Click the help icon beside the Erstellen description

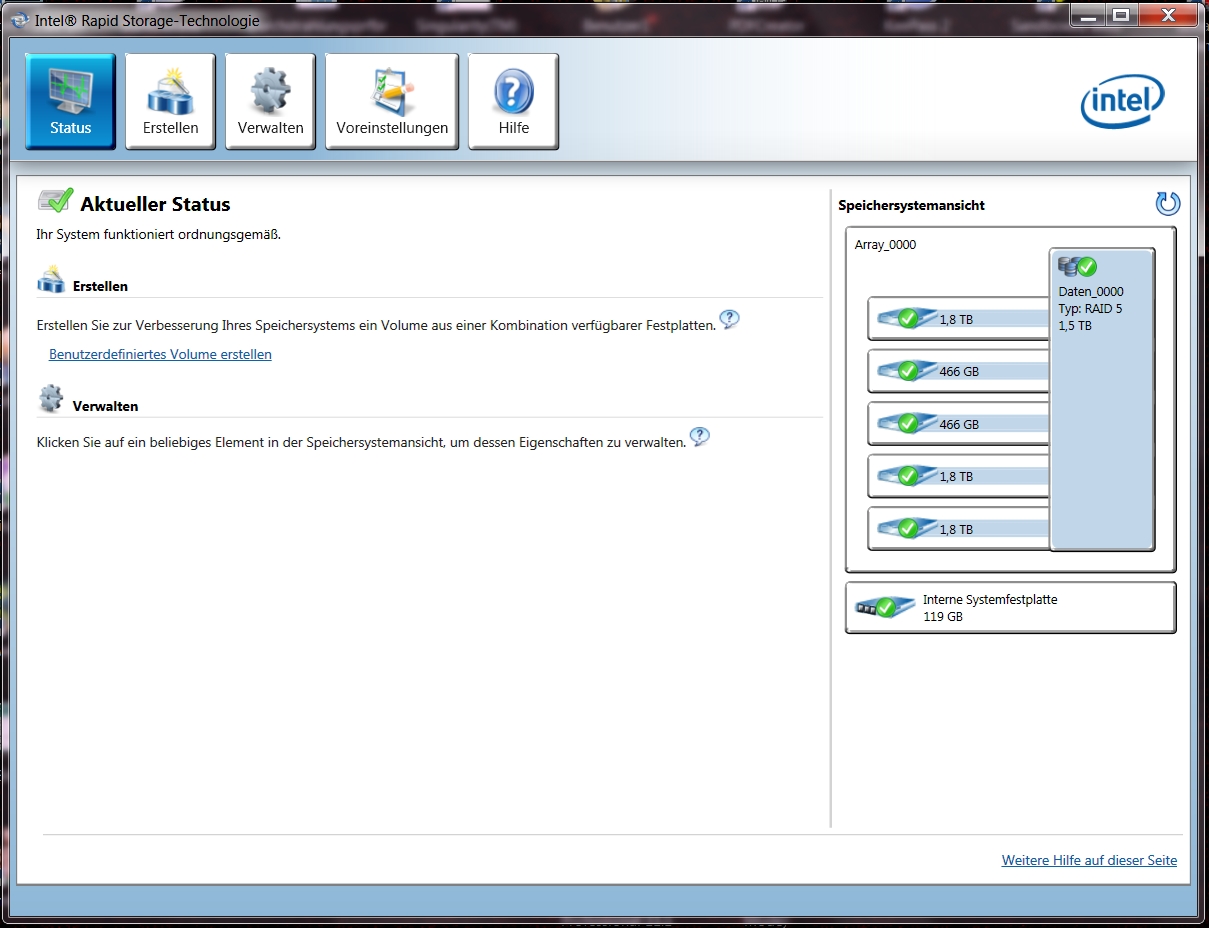pyautogui.click(x=730, y=320)
